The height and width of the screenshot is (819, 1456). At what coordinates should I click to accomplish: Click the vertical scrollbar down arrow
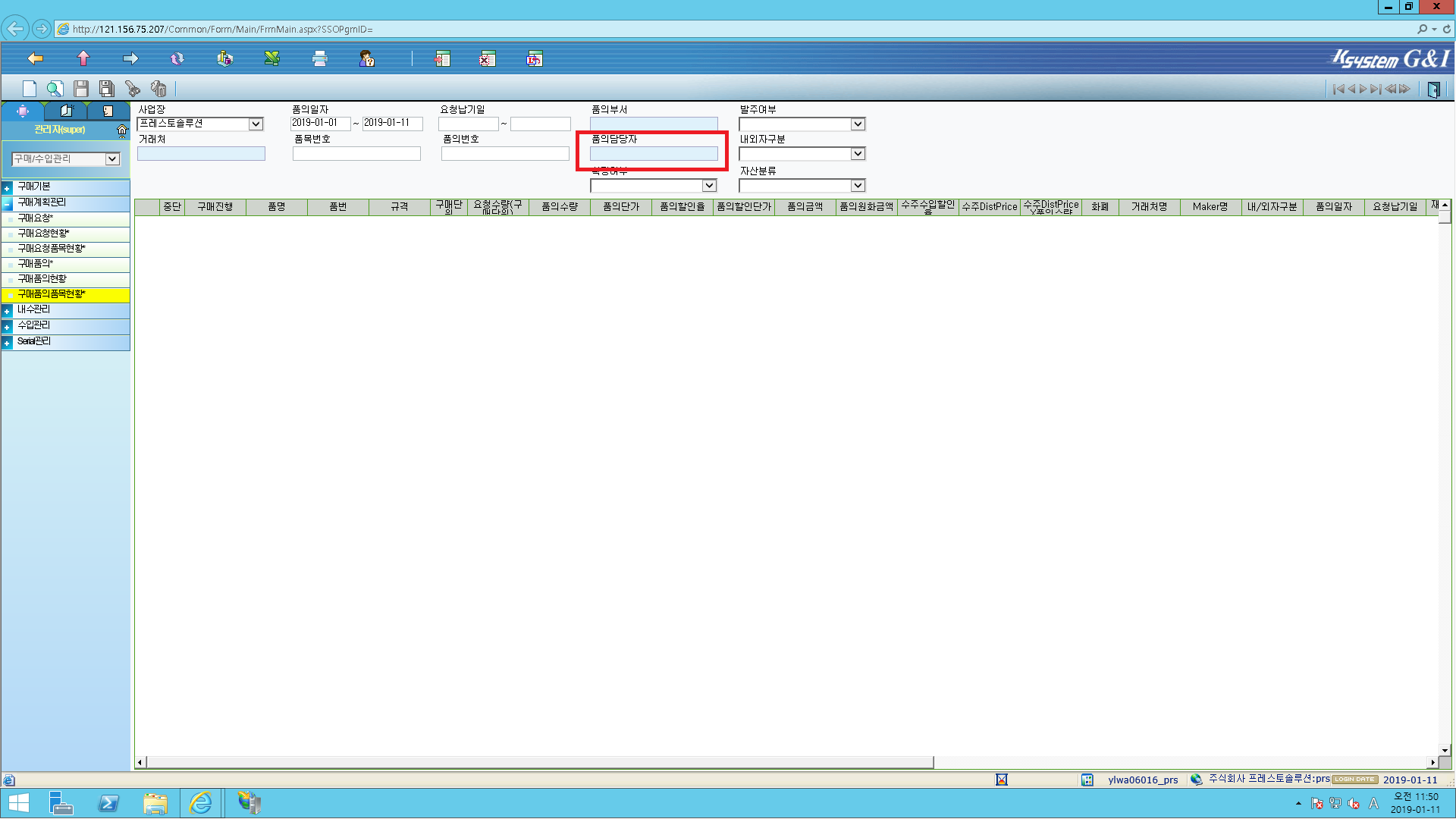1445,750
